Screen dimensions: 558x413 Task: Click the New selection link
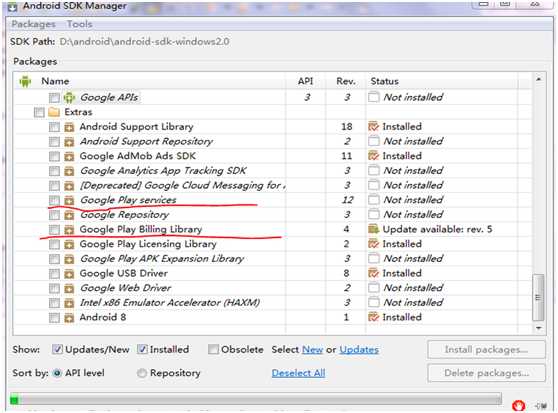(x=312, y=350)
